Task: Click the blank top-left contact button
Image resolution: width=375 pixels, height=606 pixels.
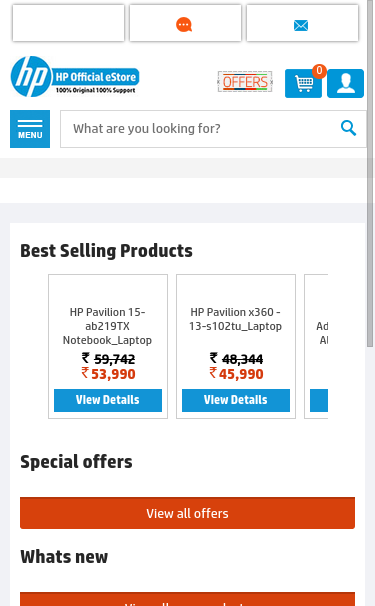Action: pyautogui.click(x=68, y=23)
